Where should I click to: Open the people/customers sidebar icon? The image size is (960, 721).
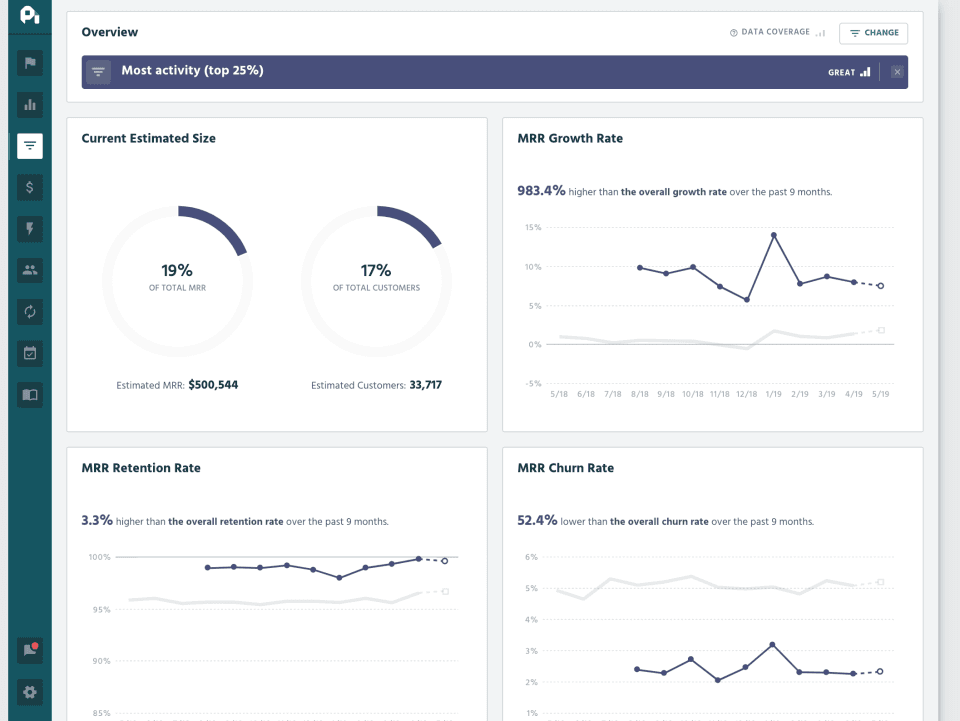pos(30,270)
